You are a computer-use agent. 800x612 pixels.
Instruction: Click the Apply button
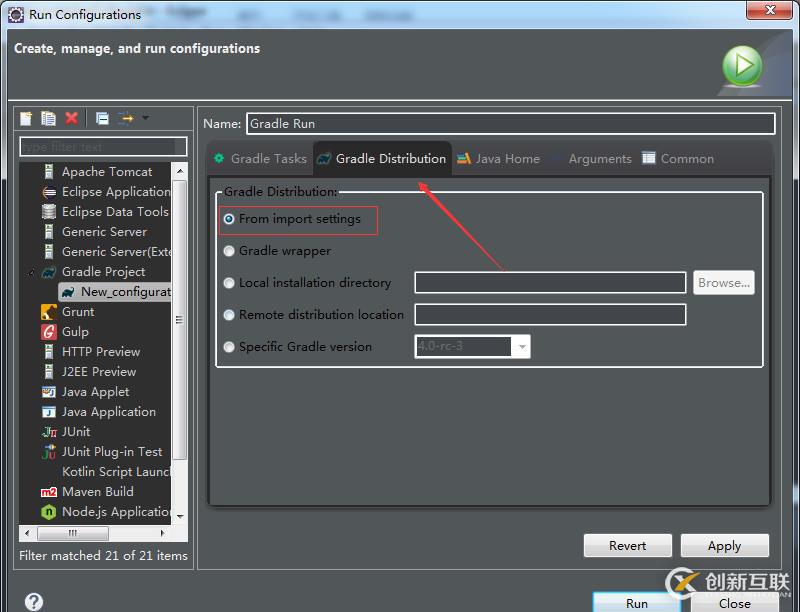pos(724,546)
